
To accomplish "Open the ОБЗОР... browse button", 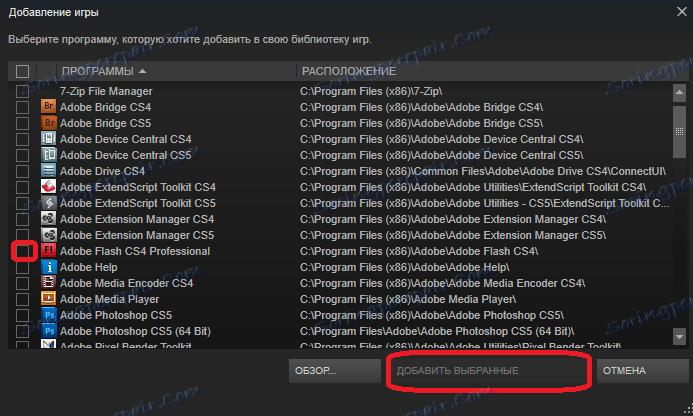I will click(335, 370).
